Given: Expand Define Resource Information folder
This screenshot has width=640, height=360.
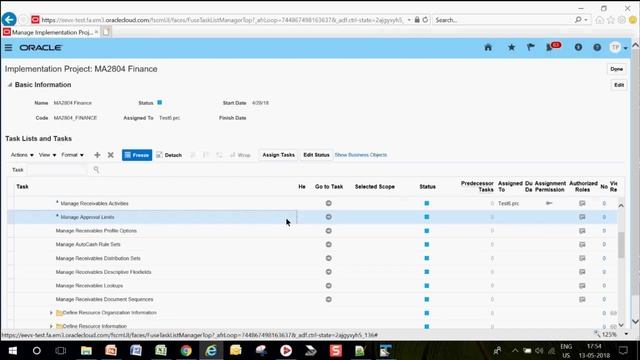Looking at the screenshot, I should [51, 326].
